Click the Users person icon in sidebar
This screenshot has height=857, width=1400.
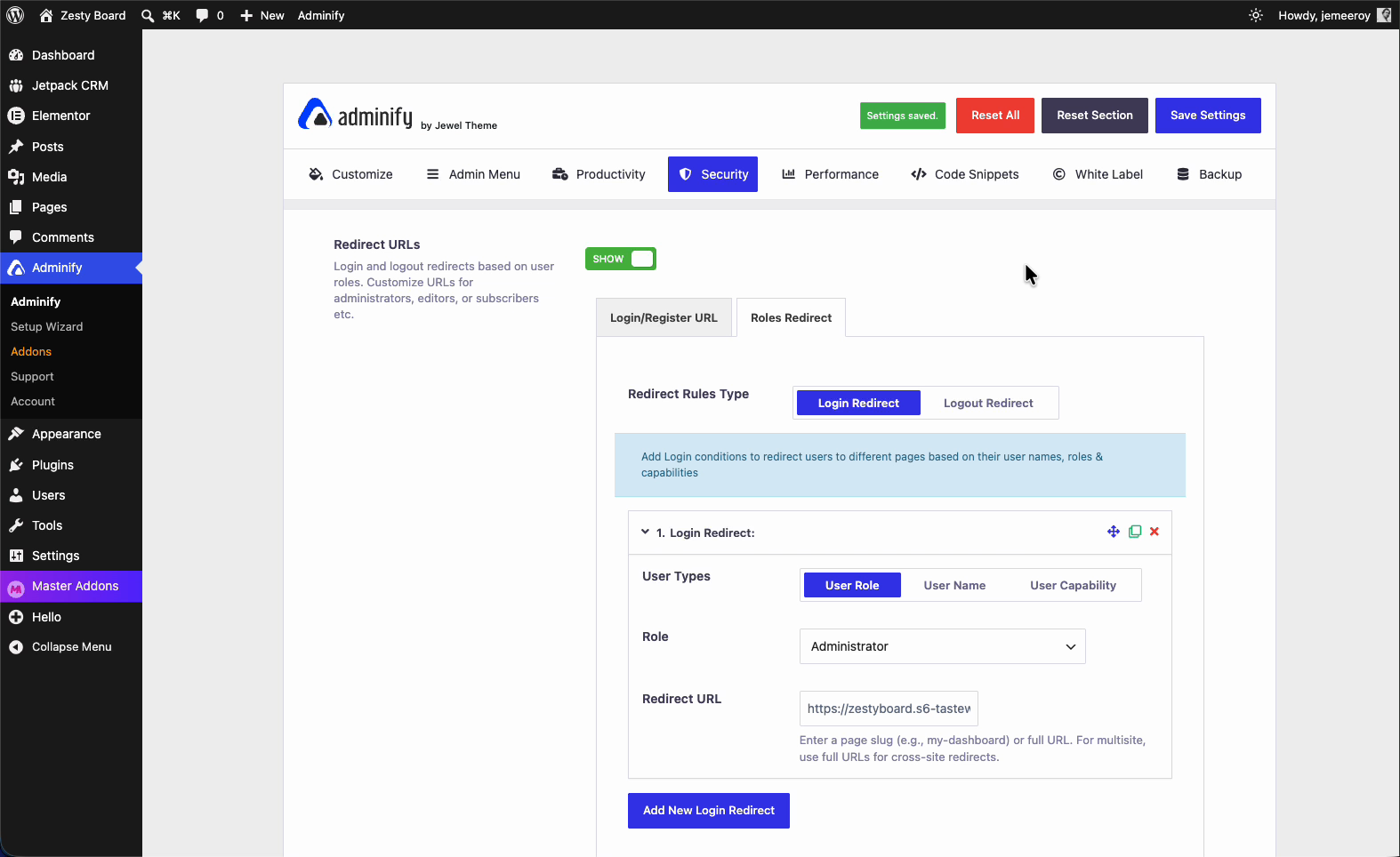[16, 495]
